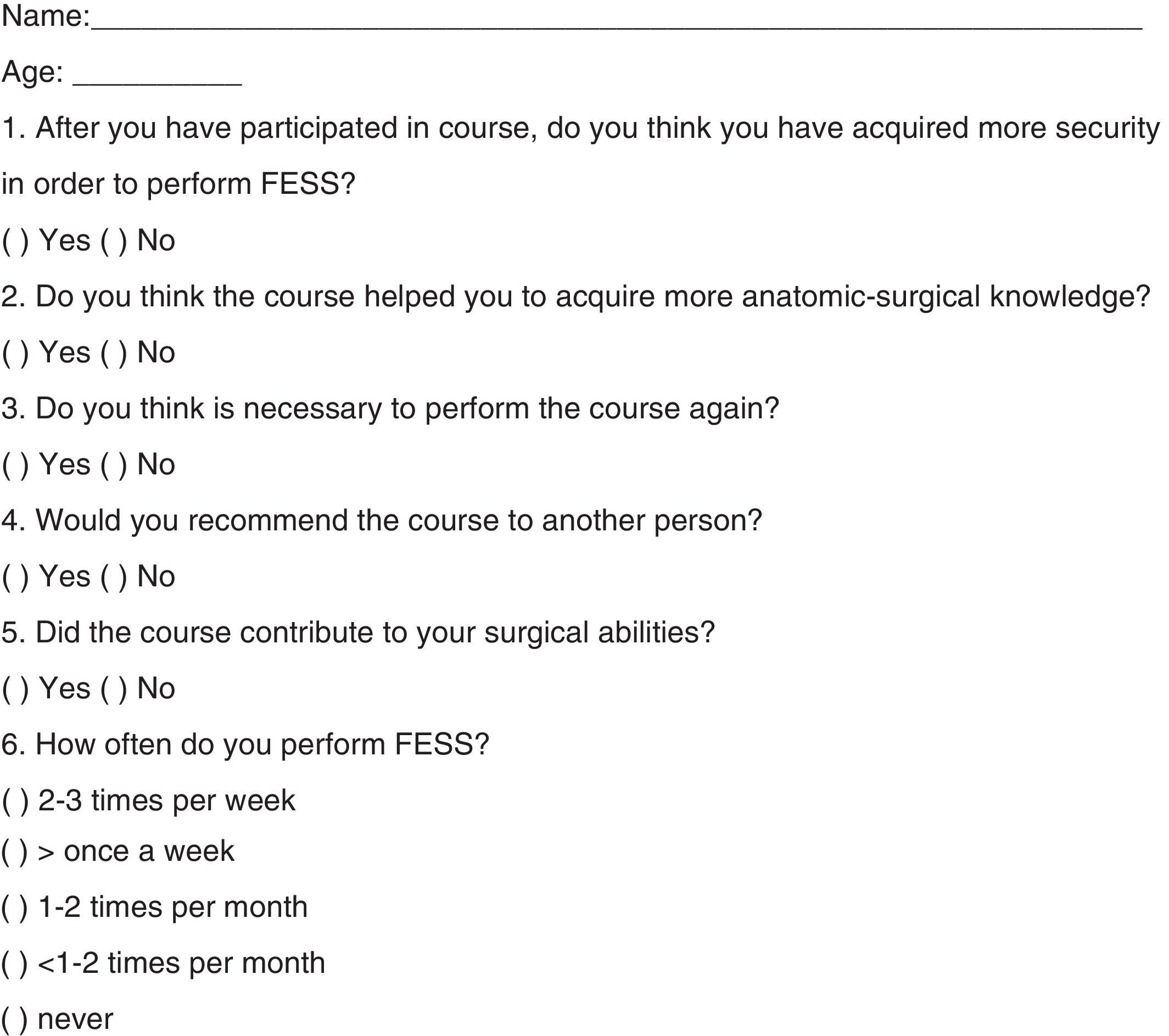
Task: Click the Name input line
Action: [x=617, y=23]
